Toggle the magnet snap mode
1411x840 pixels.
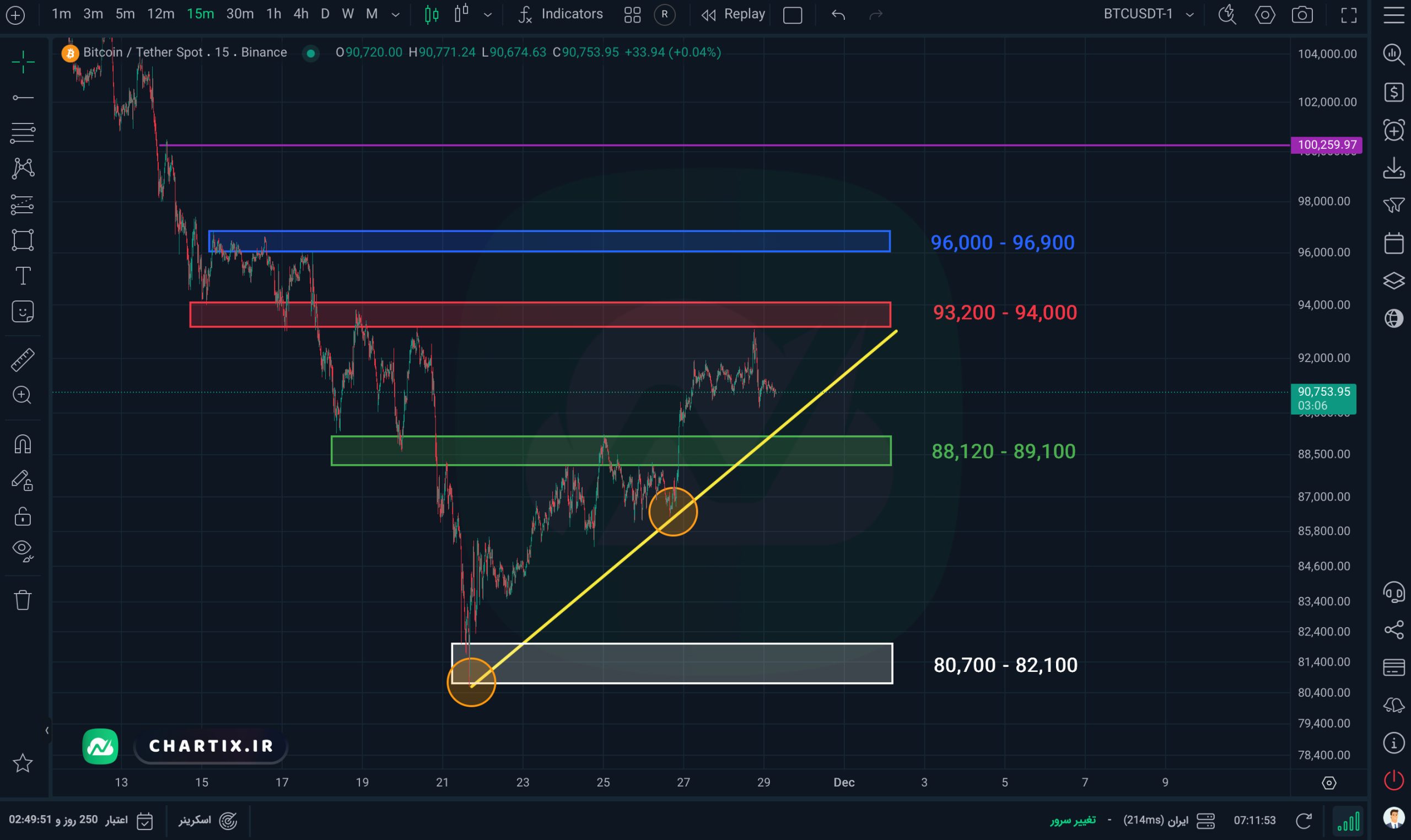click(23, 444)
